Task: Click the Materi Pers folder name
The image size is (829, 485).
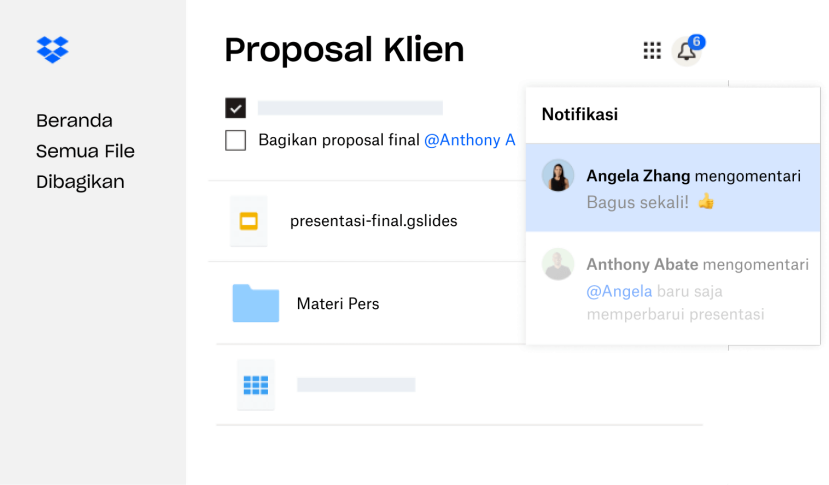Action: pyautogui.click(x=338, y=304)
